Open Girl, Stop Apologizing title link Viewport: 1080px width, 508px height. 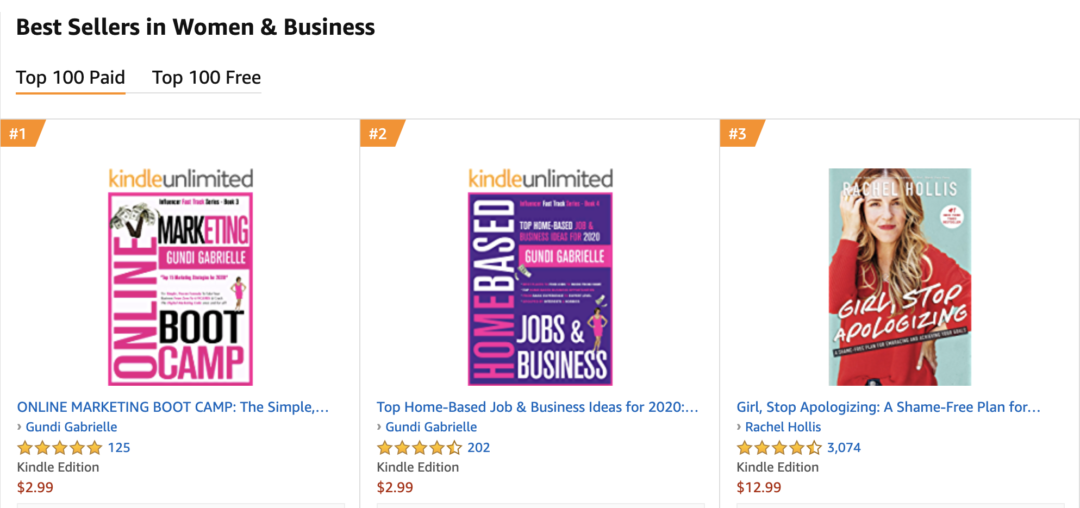(888, 407)
